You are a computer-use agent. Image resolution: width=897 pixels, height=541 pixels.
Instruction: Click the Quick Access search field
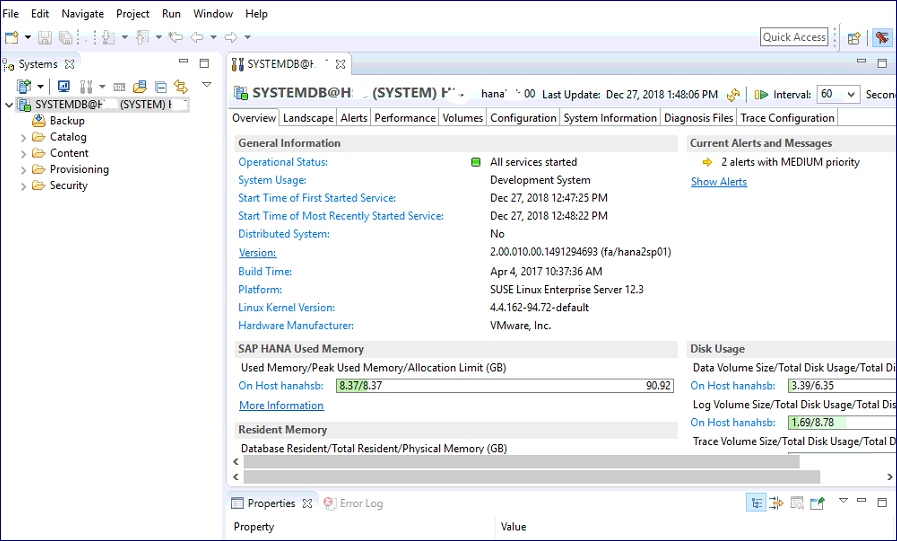pyautogui.click(x=794, y=37)
